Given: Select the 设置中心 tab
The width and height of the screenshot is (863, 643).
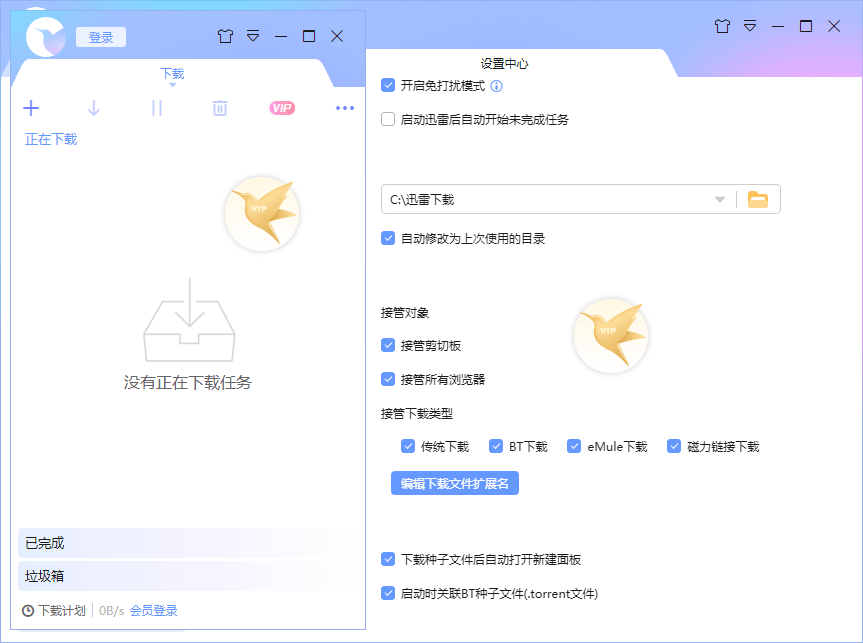Looking at the screenshot, I should 504,64.
